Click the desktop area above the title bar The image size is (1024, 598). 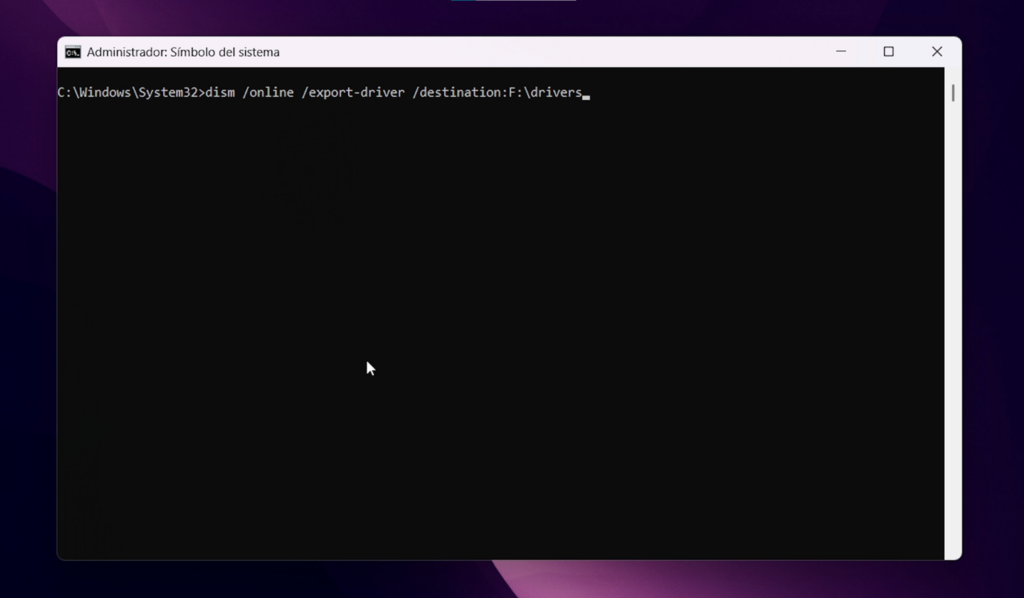[x=300, y=17]
